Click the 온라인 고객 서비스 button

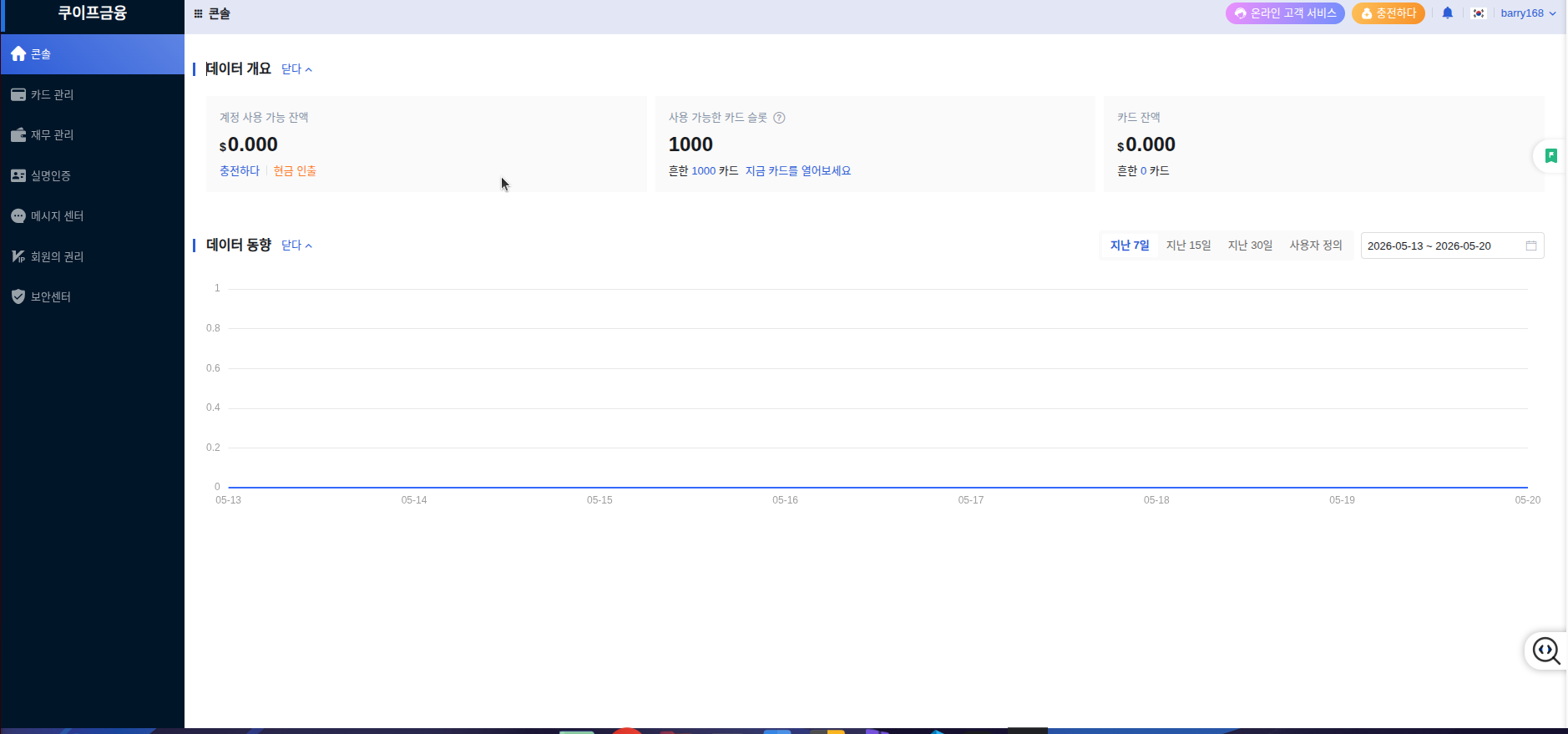(x=1285, y=13)
